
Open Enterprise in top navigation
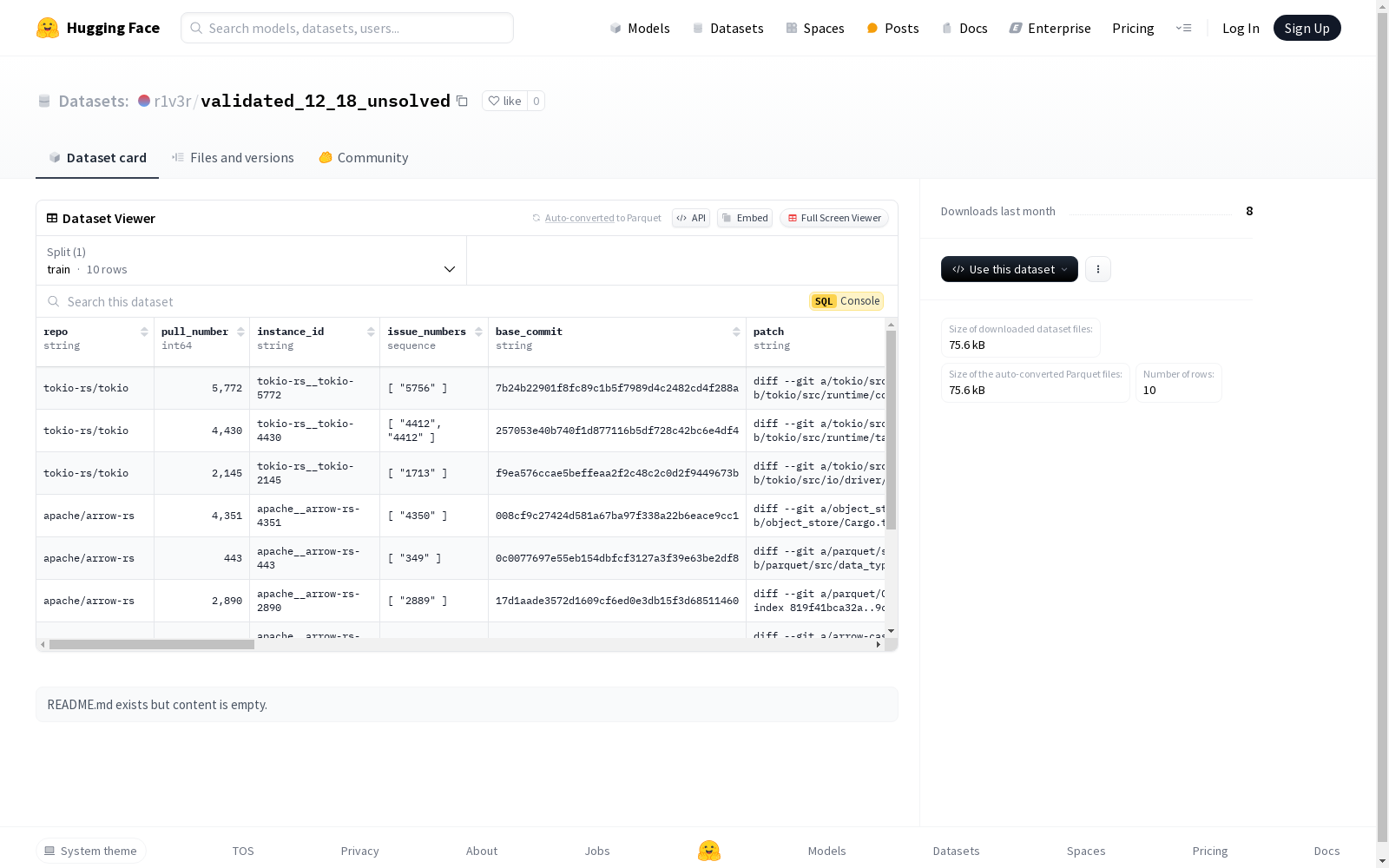[1050, 29]
